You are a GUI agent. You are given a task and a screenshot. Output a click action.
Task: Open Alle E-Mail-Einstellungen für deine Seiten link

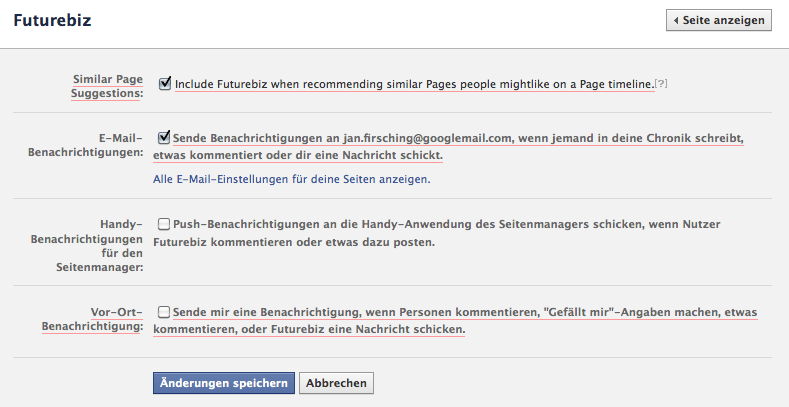289,179
